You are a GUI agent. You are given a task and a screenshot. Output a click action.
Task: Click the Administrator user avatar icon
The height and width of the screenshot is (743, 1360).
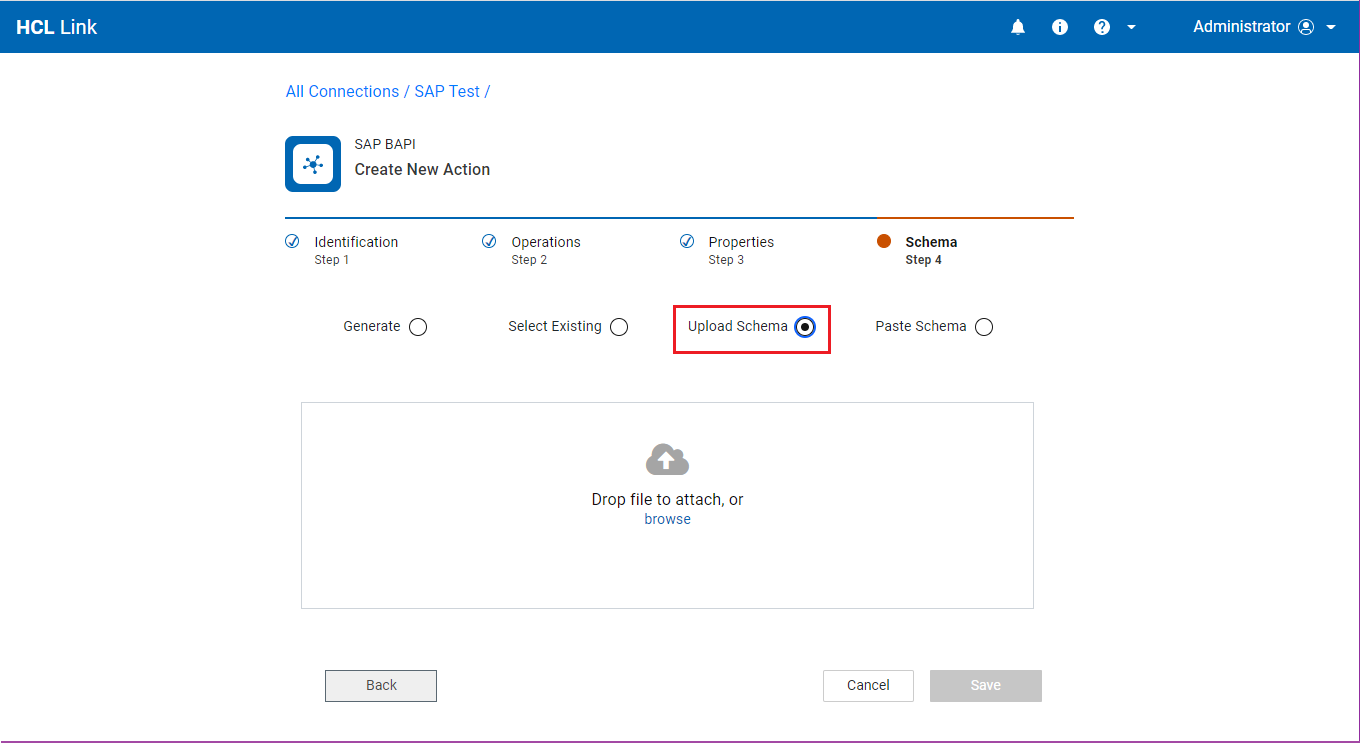click(x=1306, y=27)
